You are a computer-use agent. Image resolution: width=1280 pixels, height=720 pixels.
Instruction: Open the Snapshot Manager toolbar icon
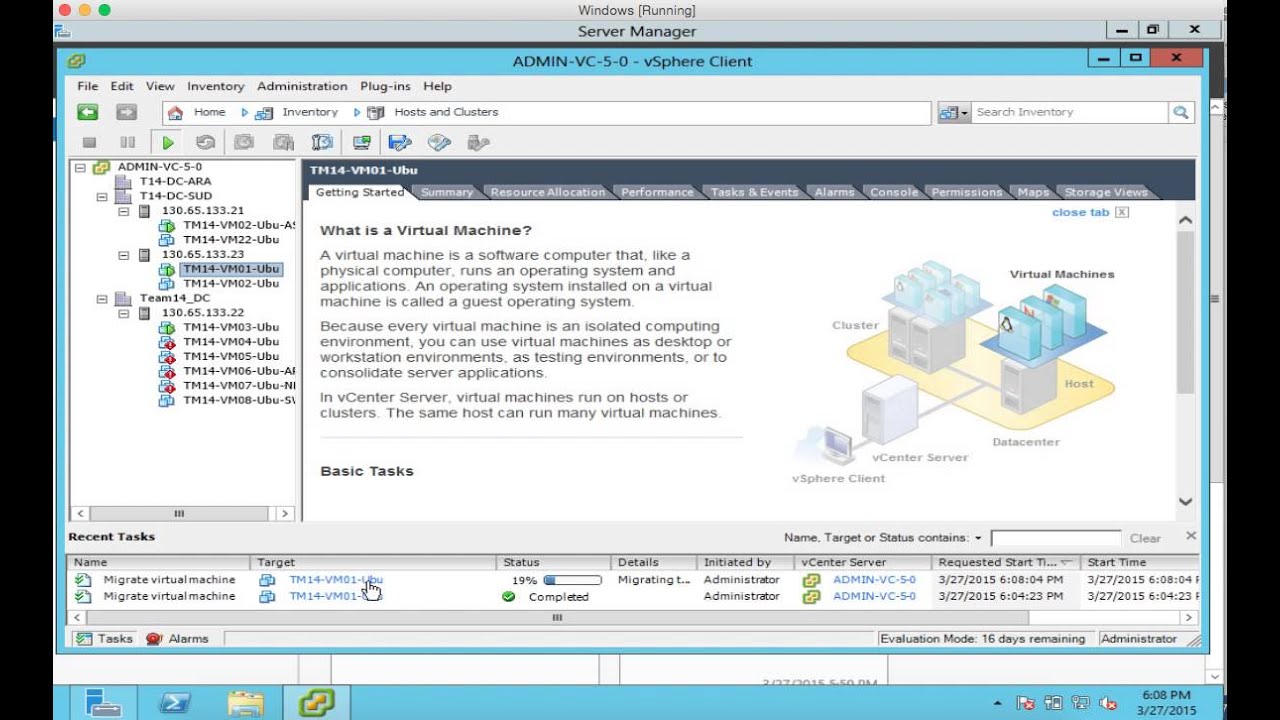[322, 143]
